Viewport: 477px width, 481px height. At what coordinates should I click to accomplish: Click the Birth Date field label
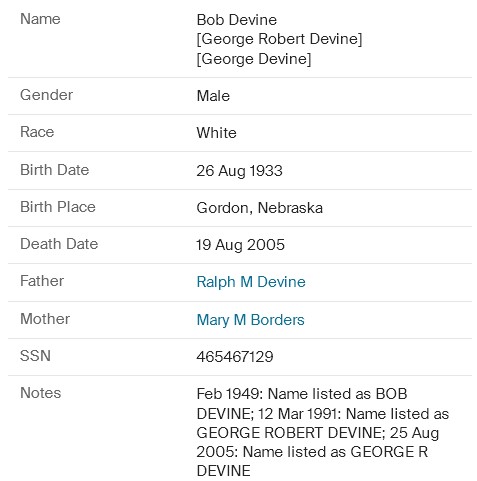(55, 170)
